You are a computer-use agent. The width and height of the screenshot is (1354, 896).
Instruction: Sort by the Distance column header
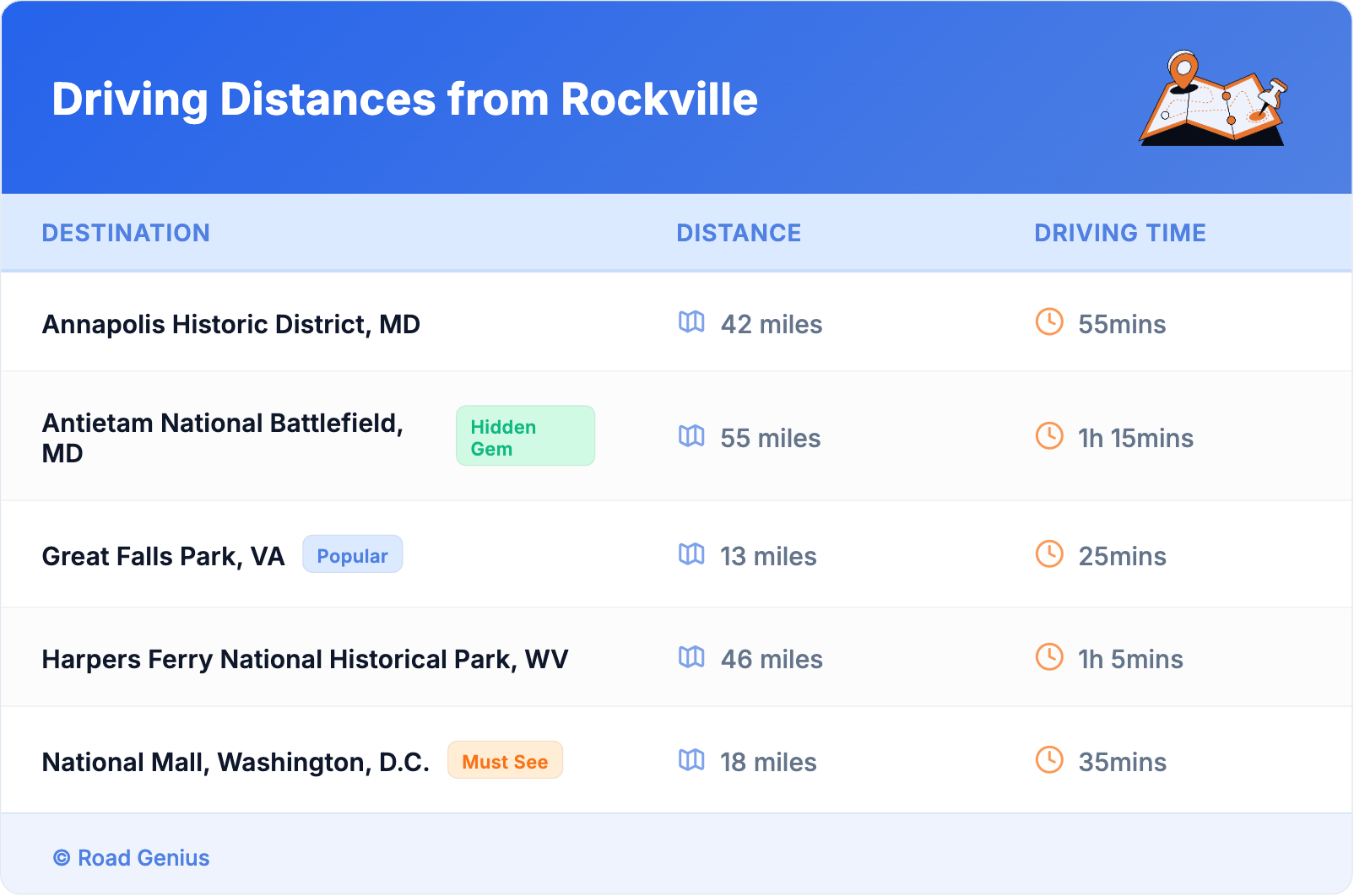(739, 233)
